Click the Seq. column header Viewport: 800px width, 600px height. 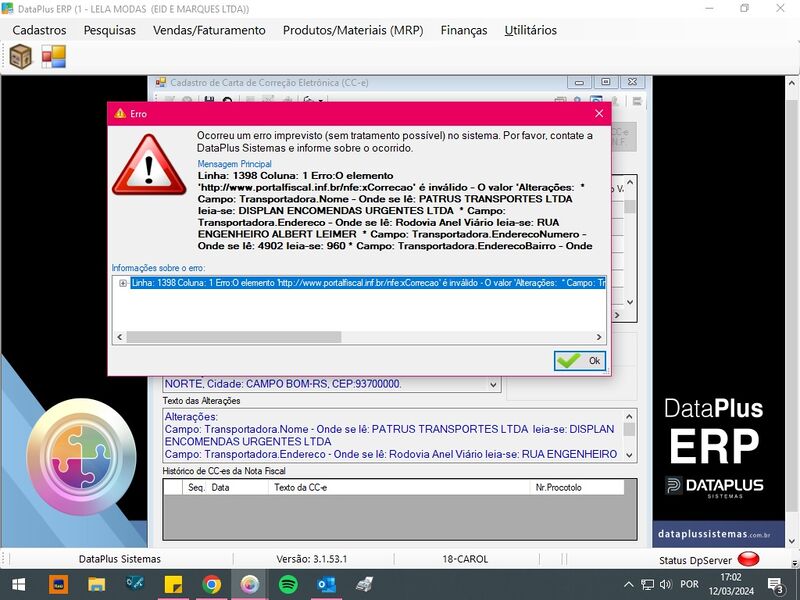pyautogui.click(x=195, y=487)
